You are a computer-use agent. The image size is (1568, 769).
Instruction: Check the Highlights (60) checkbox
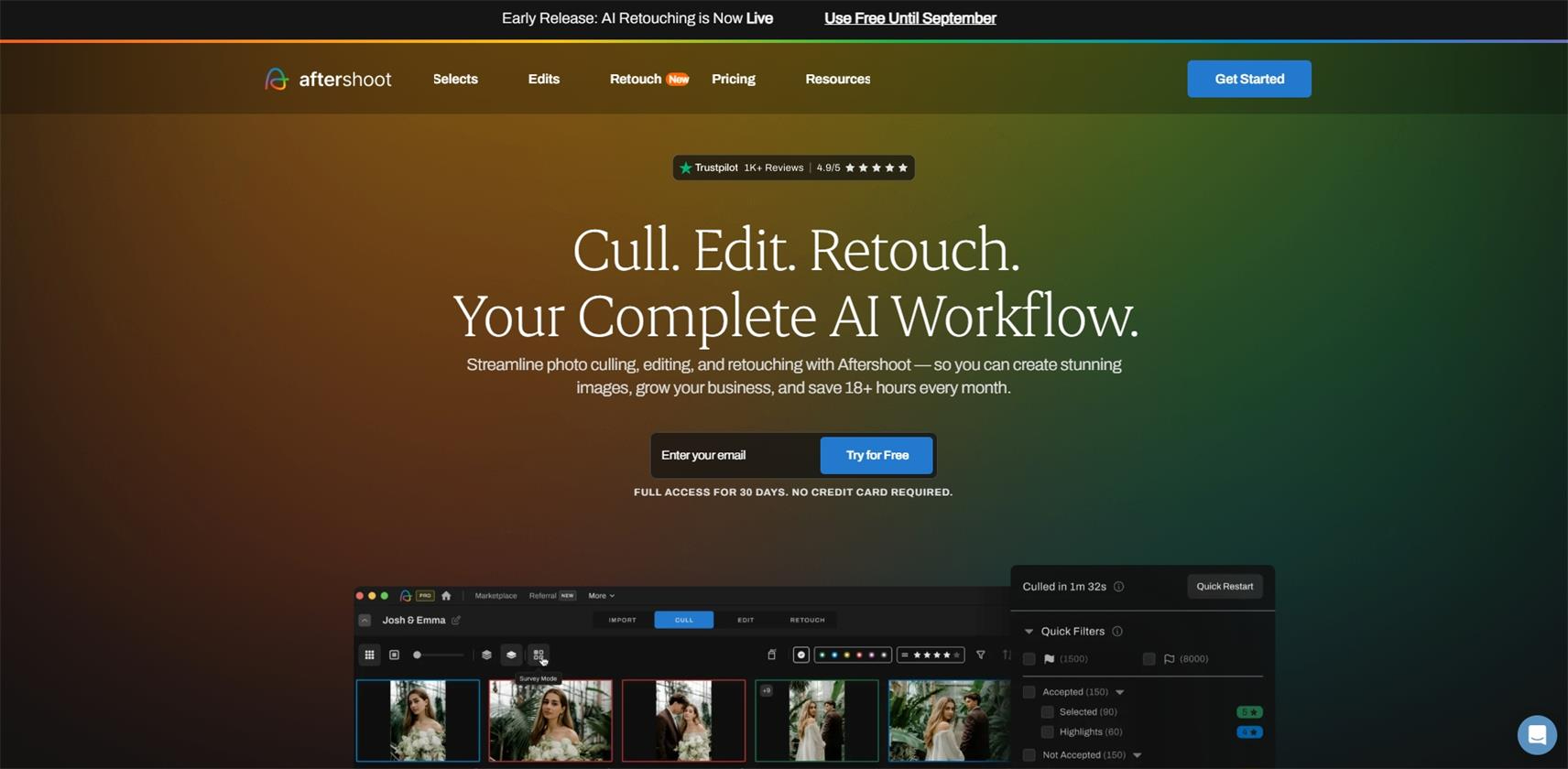(x=1047, y=732)
